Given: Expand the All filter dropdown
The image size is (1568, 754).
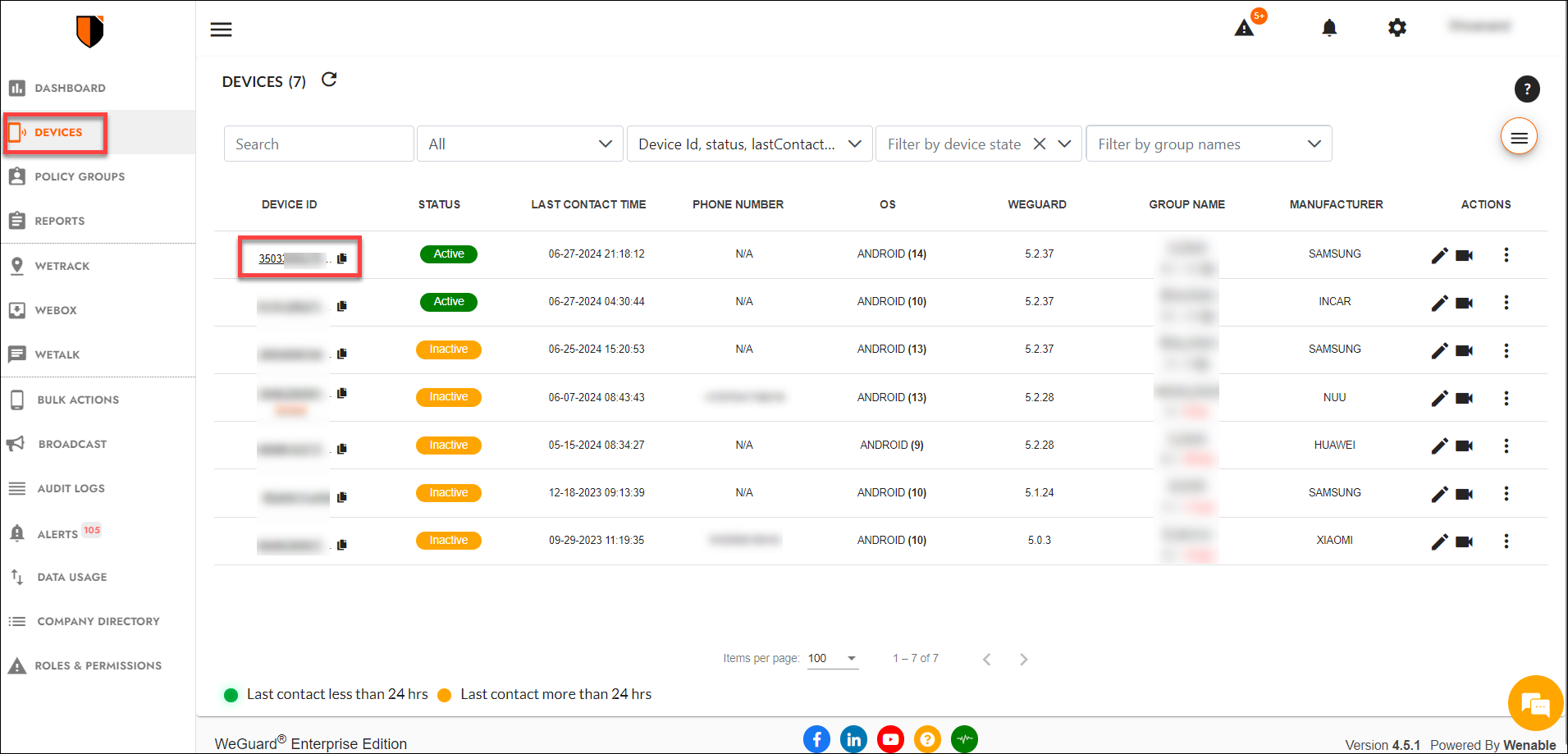Looking at the screenshot, I should 520,144.
